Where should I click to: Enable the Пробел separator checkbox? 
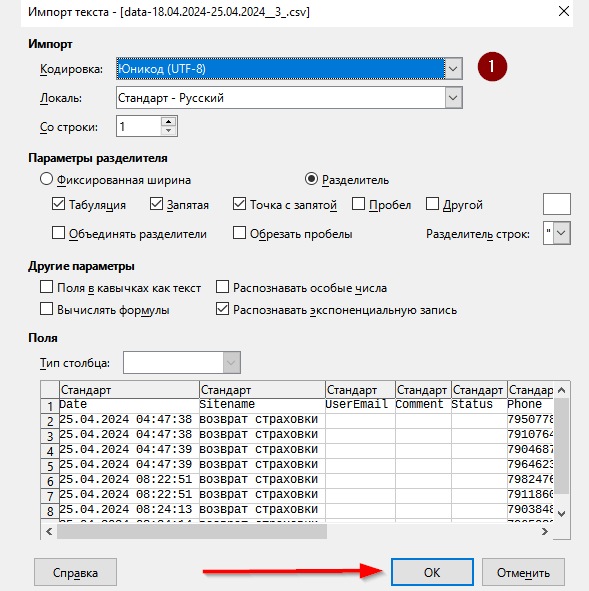[358, 204]
